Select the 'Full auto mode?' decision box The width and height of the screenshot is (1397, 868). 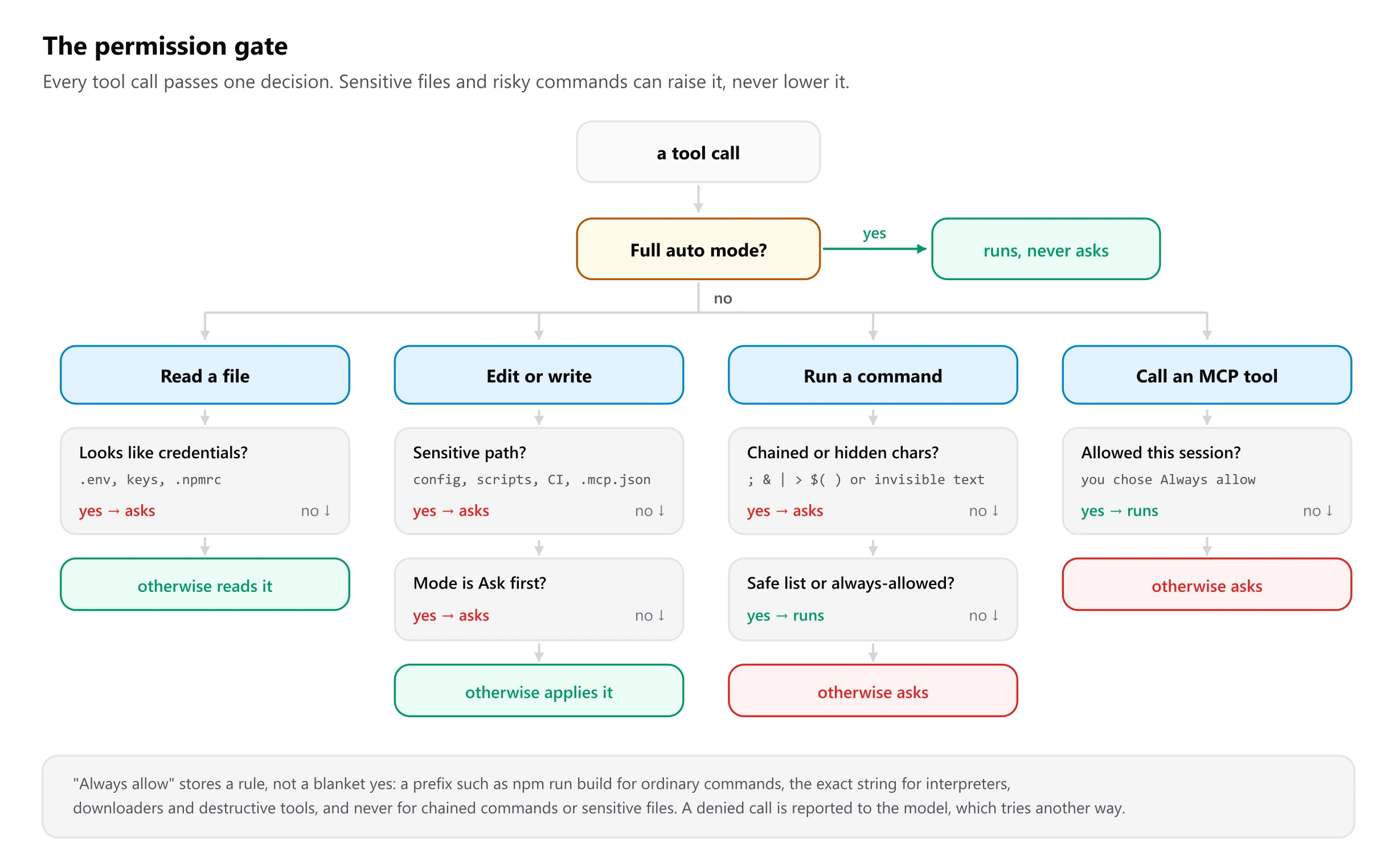pos(698,249)
